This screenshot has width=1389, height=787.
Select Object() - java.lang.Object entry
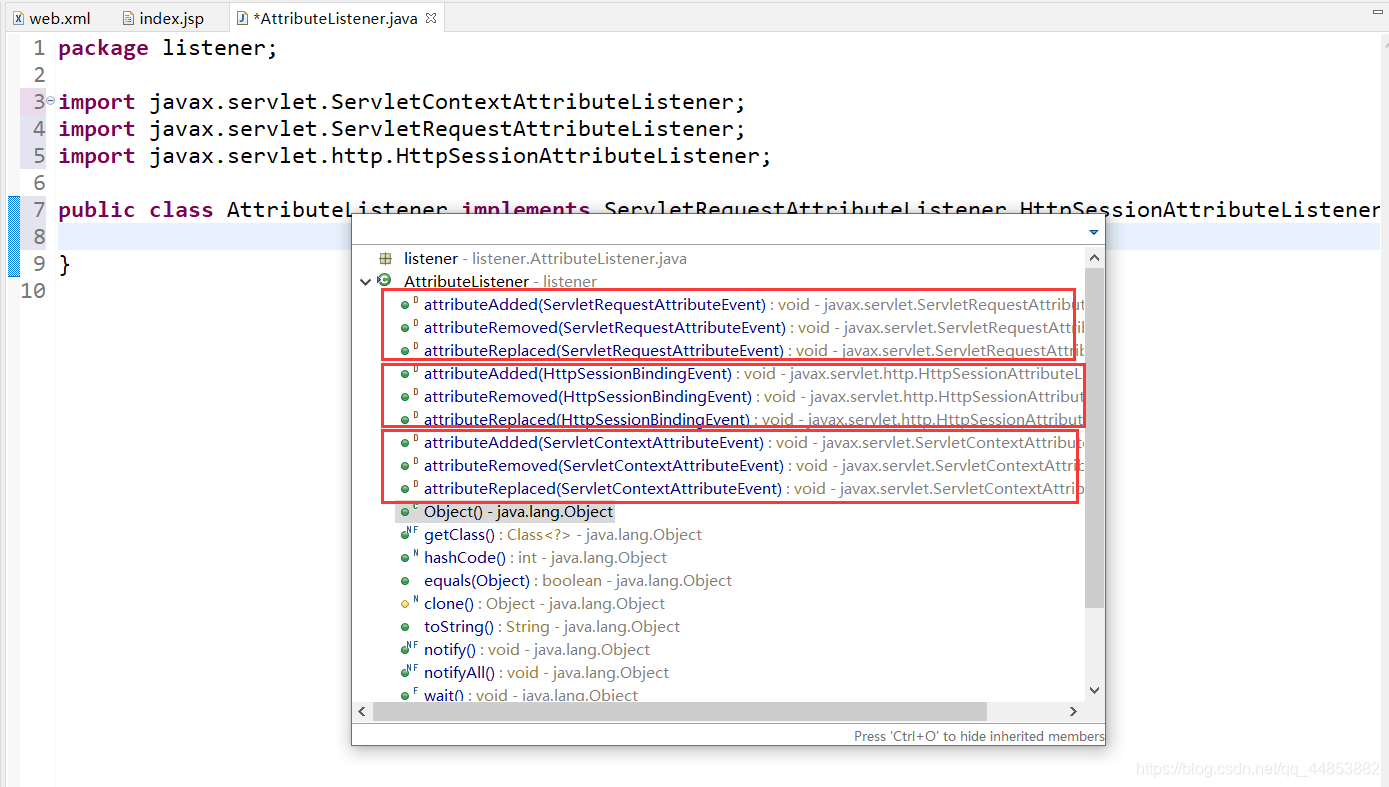coord(518,511)
